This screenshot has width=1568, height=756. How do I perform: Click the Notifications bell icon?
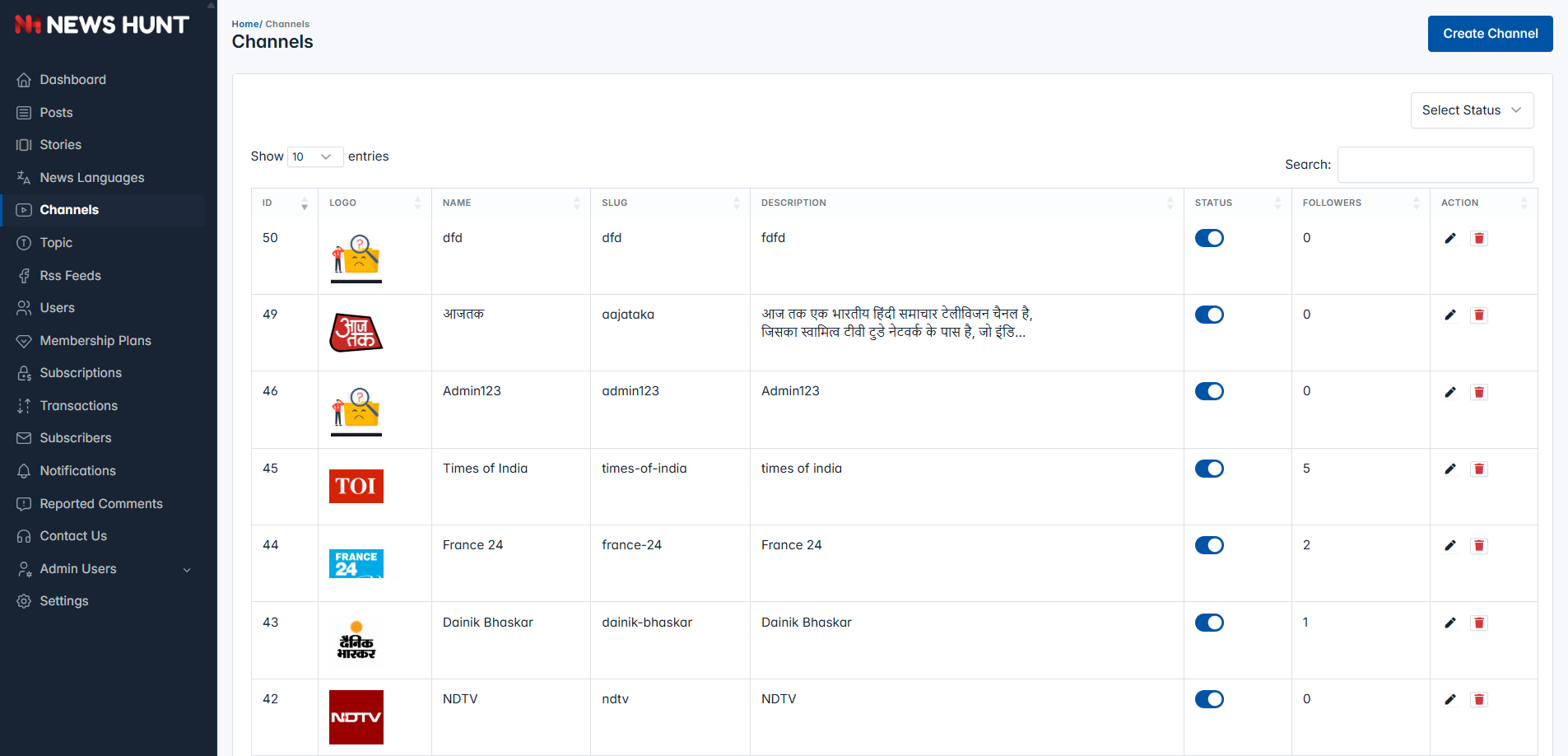point(24,471)
